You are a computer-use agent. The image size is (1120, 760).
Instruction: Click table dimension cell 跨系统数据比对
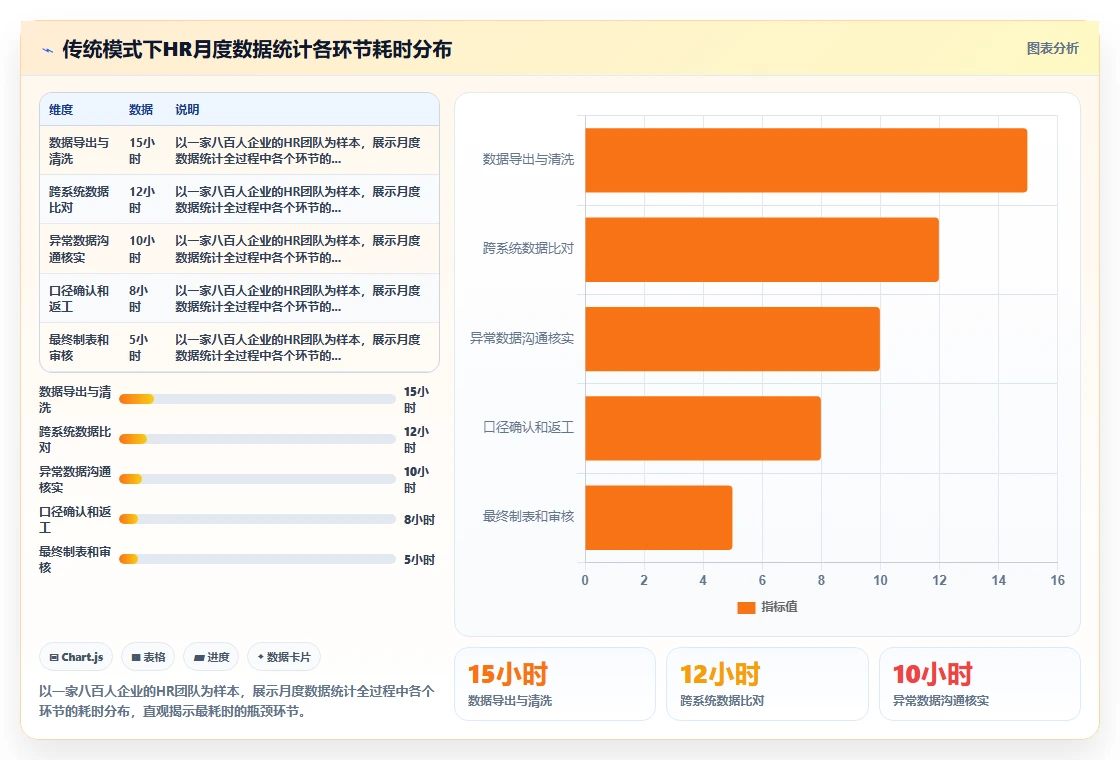tap(79, 200)
